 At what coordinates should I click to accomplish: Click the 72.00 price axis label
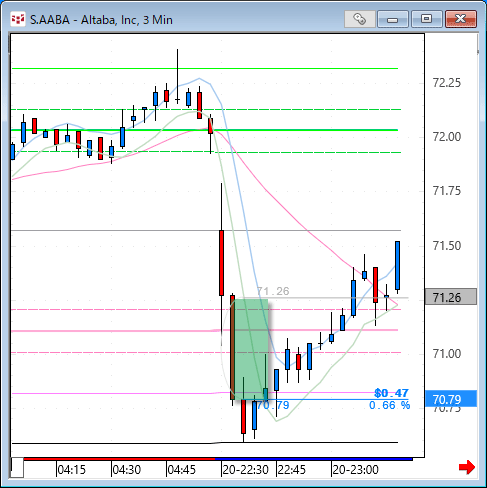[x=447, y=136]
